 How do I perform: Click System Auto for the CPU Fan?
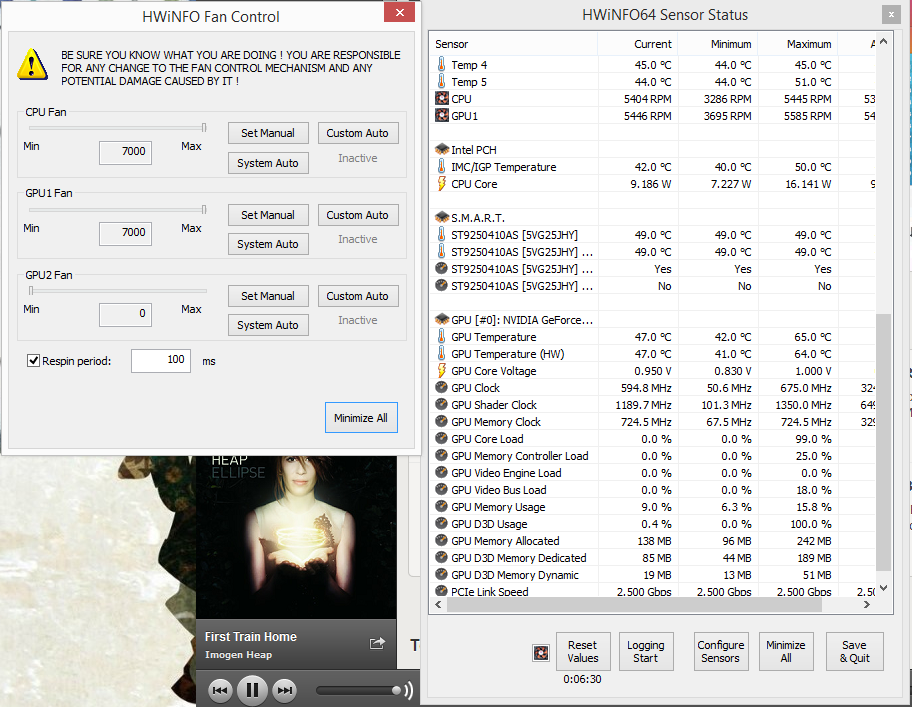[268, 163]
